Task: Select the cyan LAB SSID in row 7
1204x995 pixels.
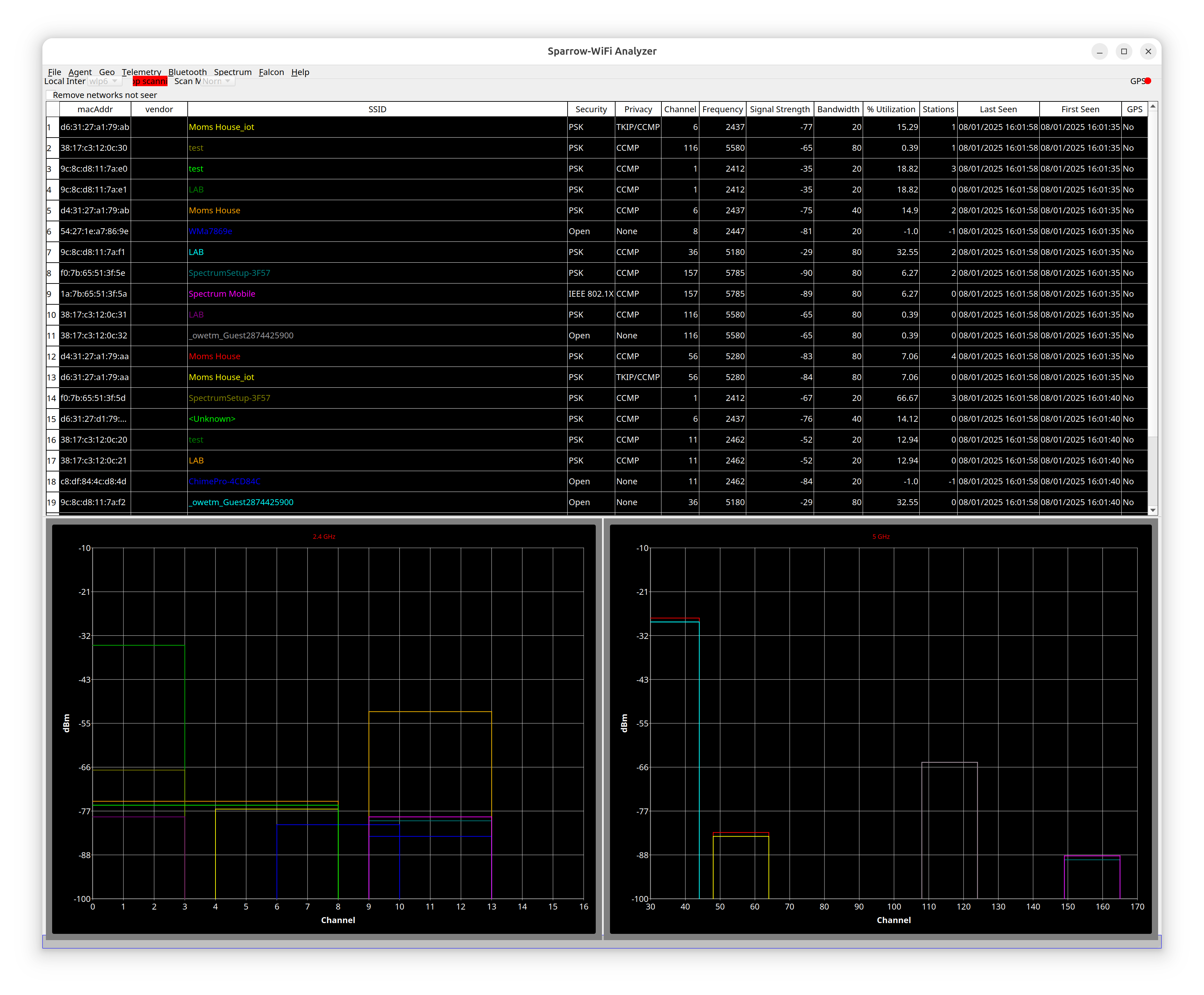Action: pos(377,252)
